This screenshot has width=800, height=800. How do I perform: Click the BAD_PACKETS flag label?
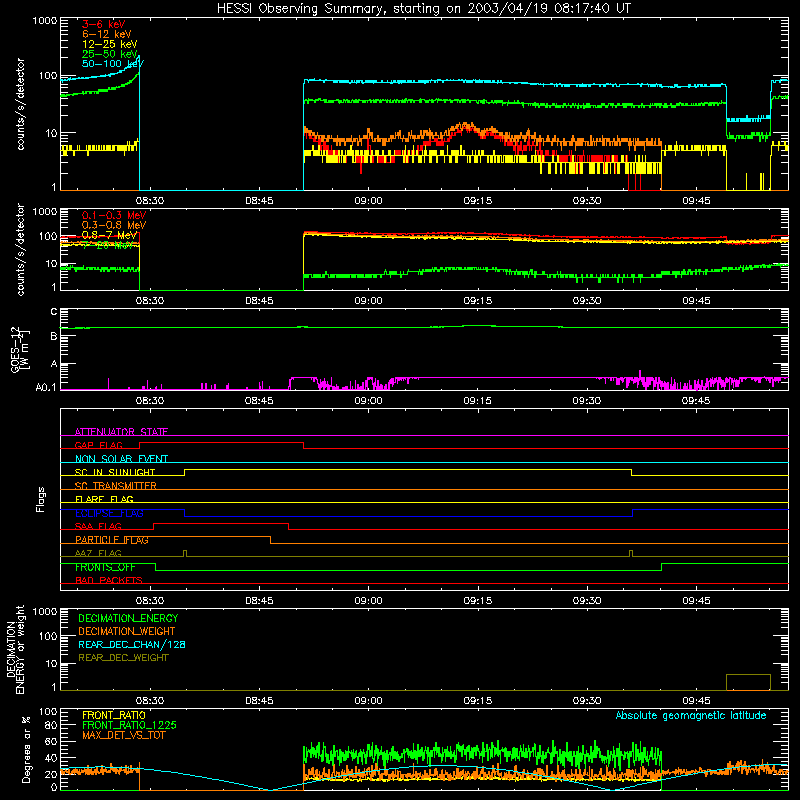(x=109, y=581)
